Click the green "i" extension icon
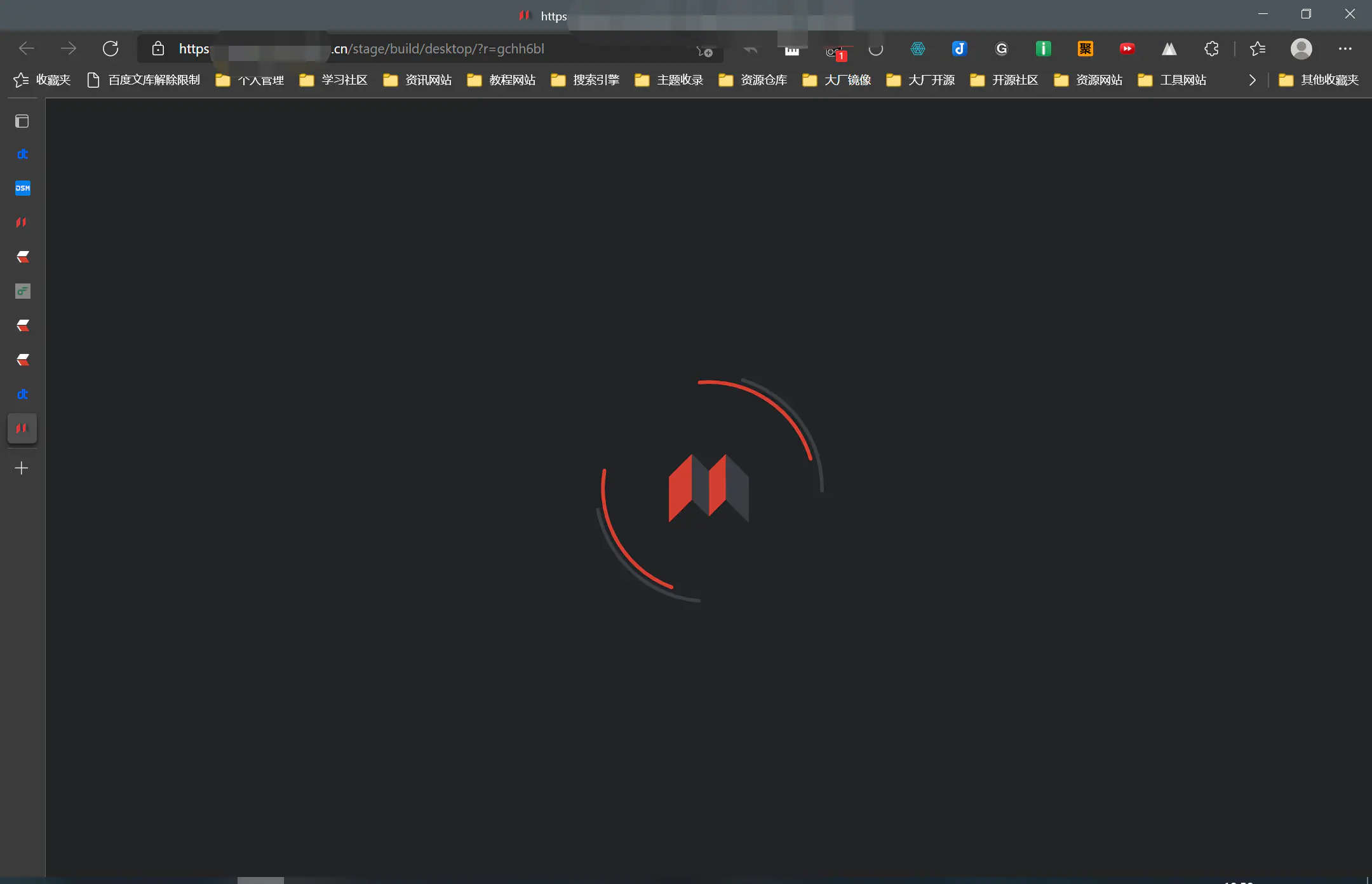The width and height of the screenshot is (1372, 884). point(1043,49)
